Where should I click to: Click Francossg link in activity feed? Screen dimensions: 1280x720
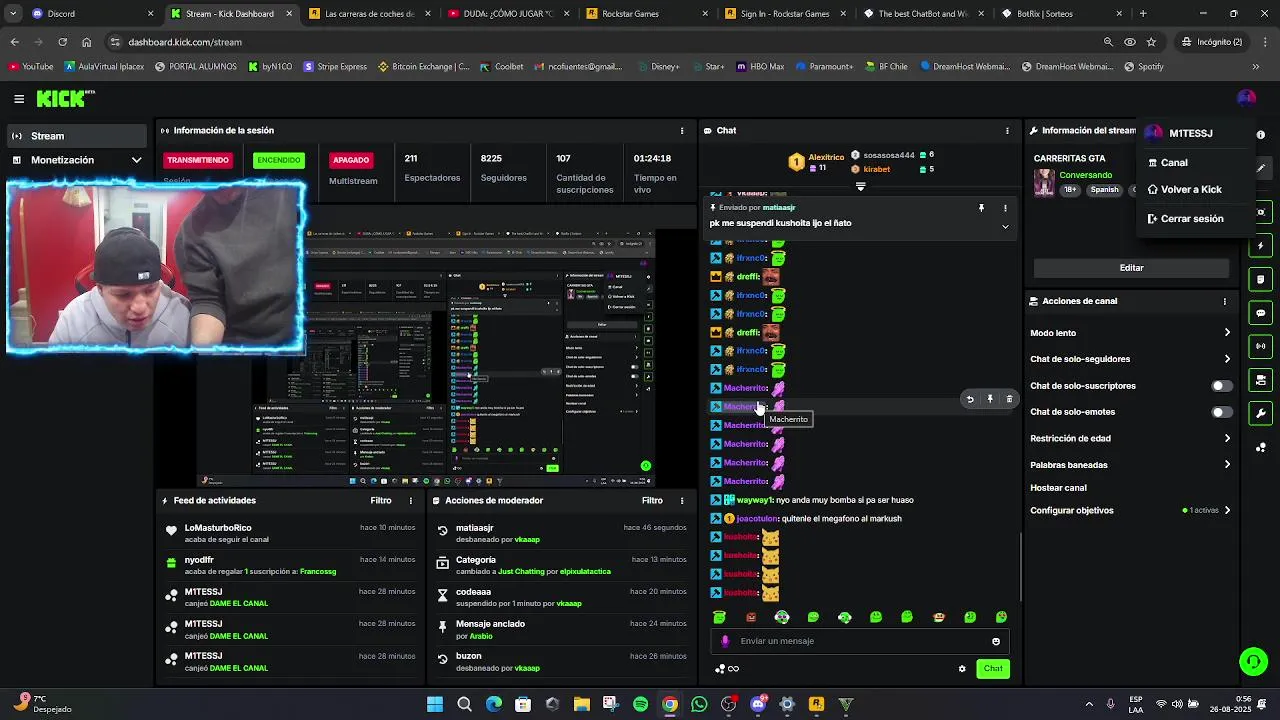(x=318, y=572)
